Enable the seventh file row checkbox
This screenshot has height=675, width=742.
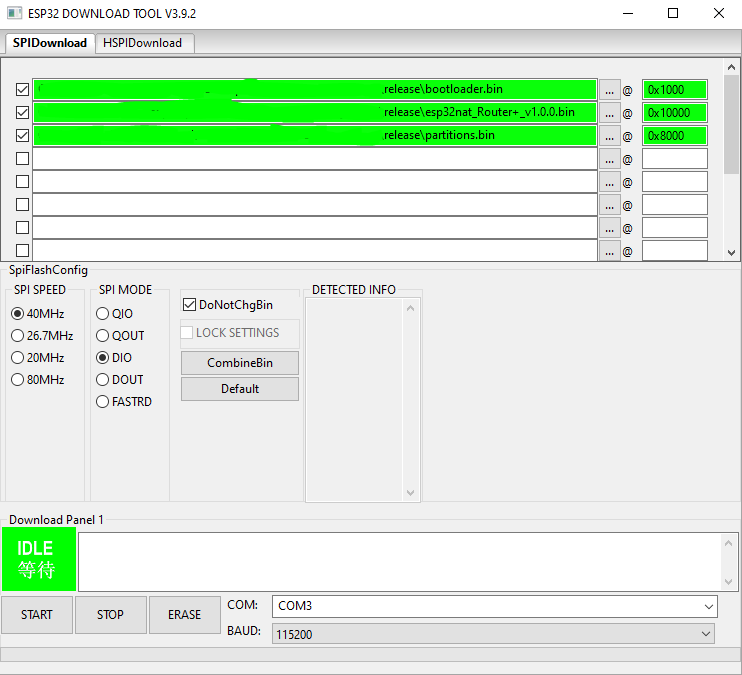pos(22,228)
